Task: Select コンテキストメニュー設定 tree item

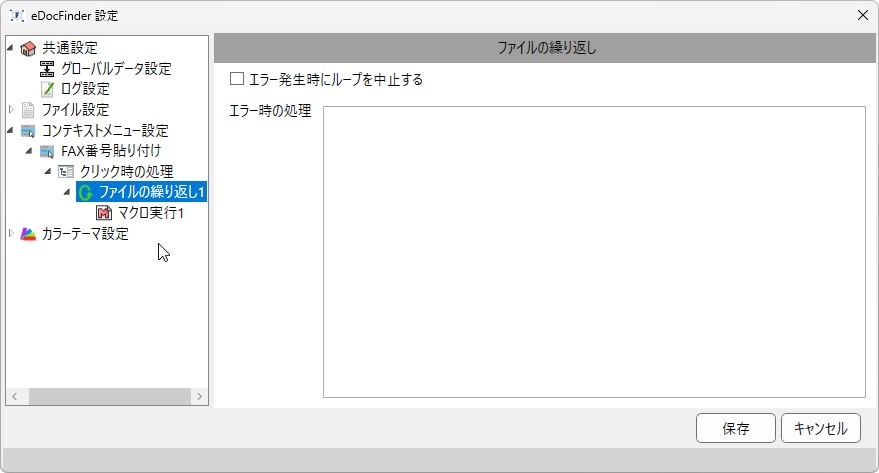Action: (105, 131)
